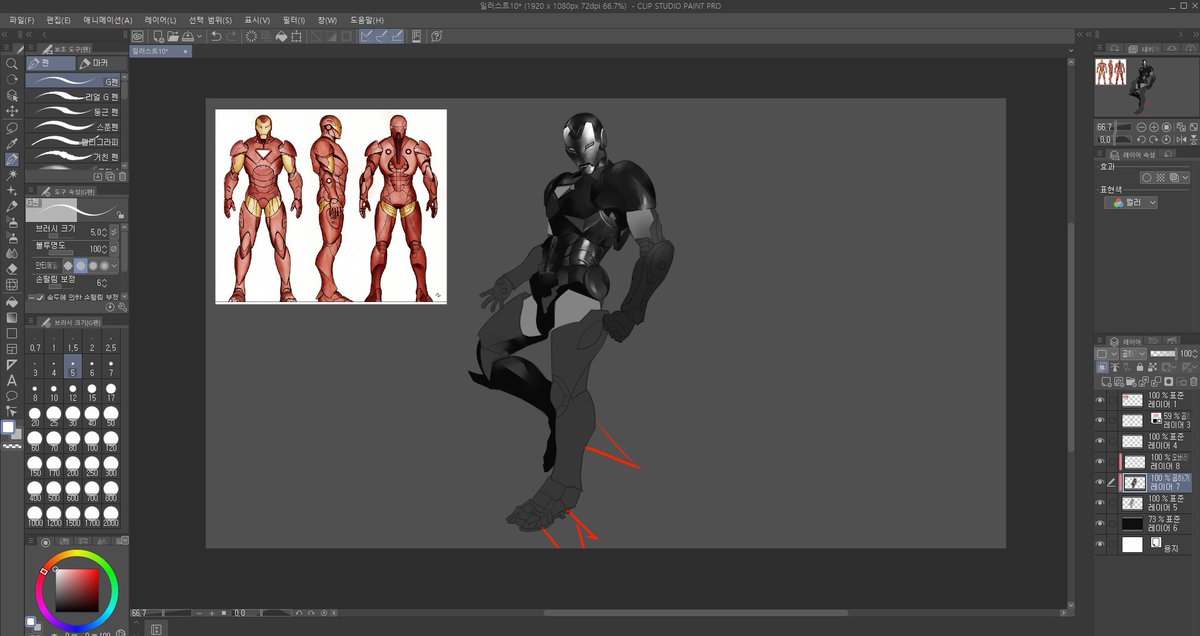
Task: Choose brush size preset 10
Action: click(54, 391)
